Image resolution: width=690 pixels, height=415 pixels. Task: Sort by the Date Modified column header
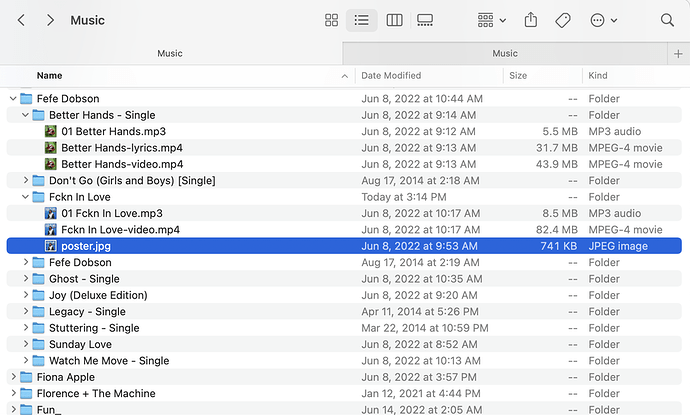[391, 76]
